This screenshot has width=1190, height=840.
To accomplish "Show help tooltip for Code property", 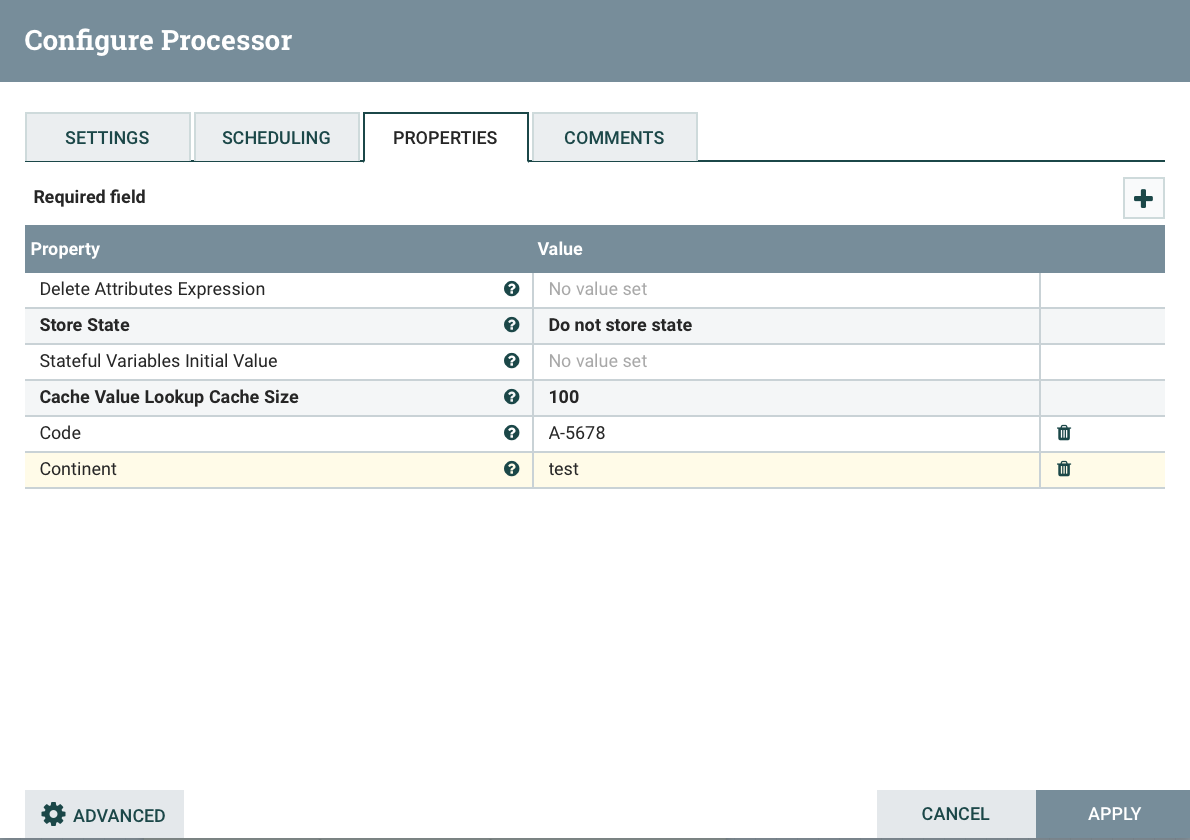I will point(511,433).
